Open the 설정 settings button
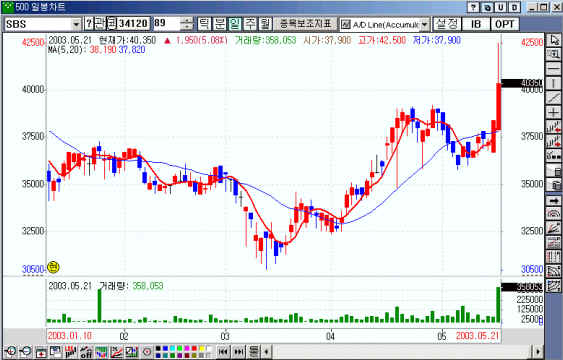563x360 pixels. click(x=447, y=24)
